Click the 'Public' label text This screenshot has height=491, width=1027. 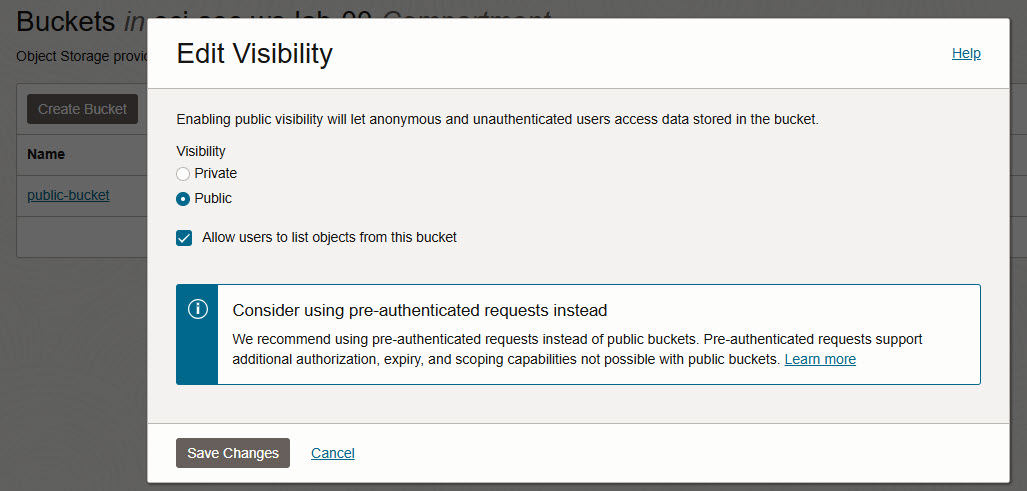213,198
